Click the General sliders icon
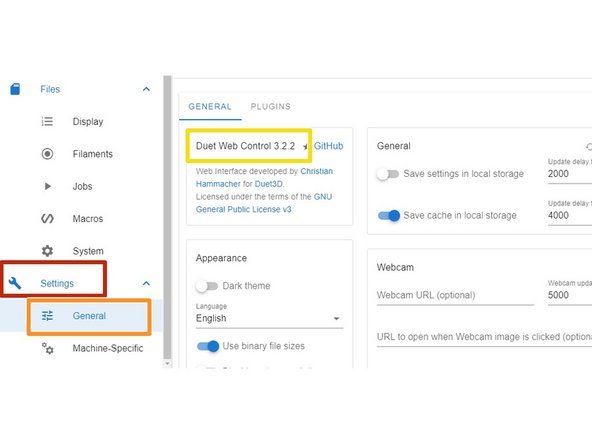 point(47,316)
